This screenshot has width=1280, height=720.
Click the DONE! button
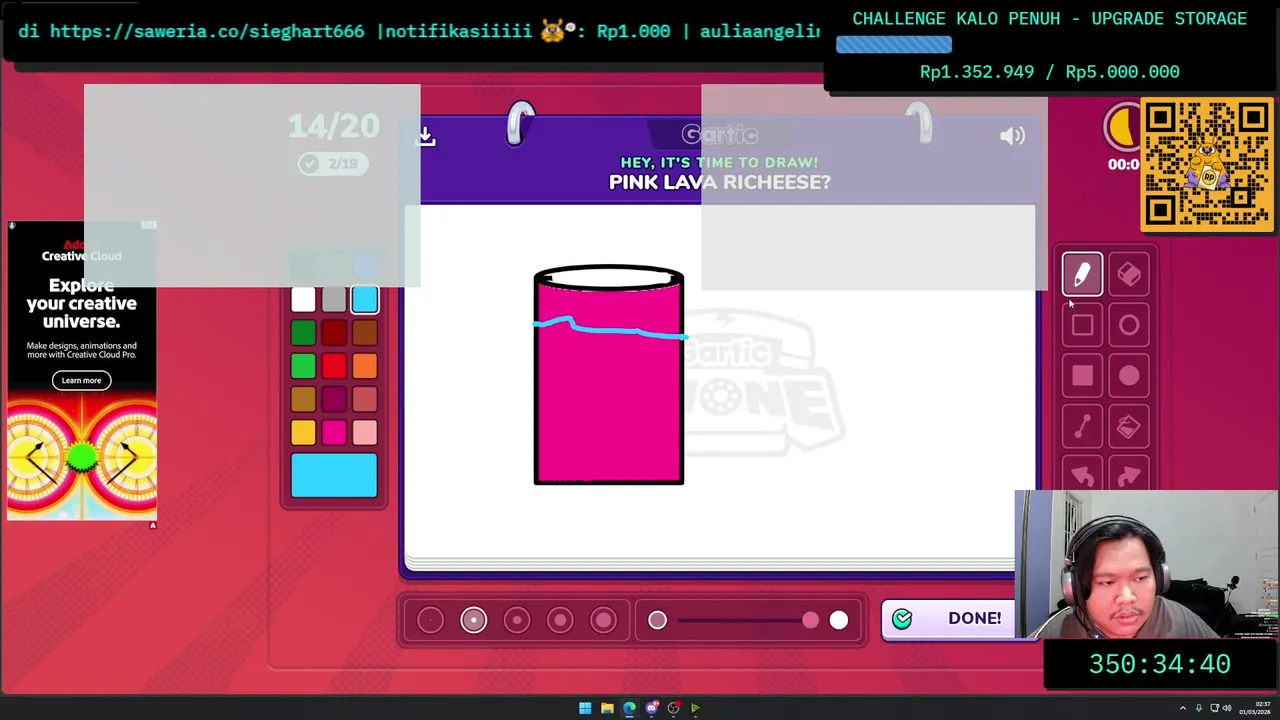(948, 618)
